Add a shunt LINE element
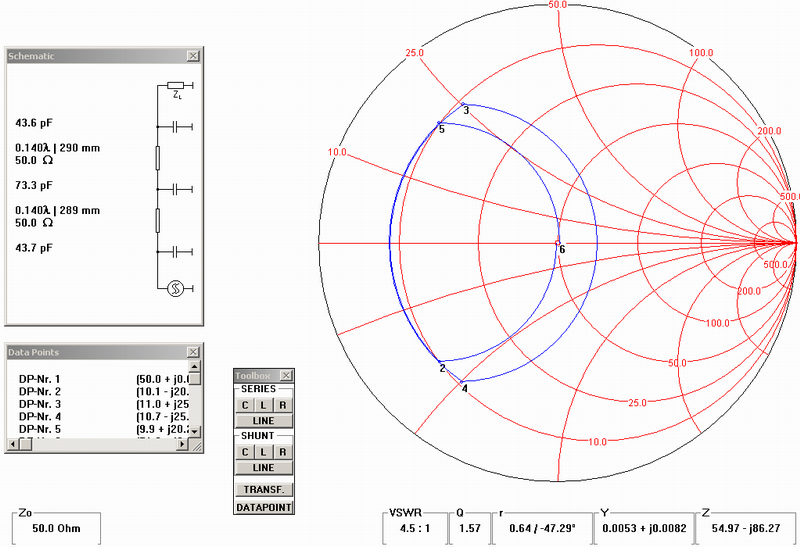 click(264, 468)
